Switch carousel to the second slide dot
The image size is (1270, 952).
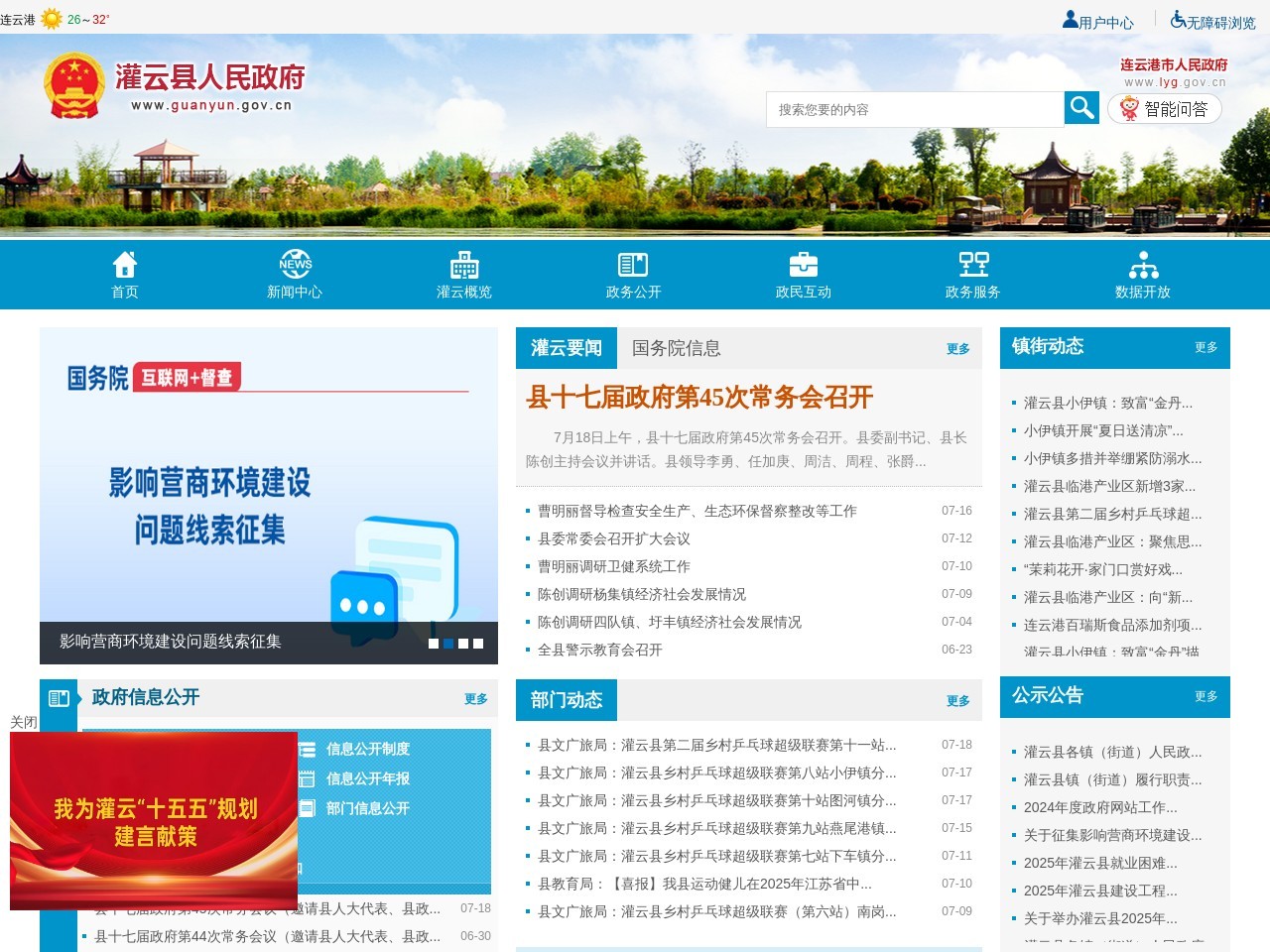(x=448, y=643)
